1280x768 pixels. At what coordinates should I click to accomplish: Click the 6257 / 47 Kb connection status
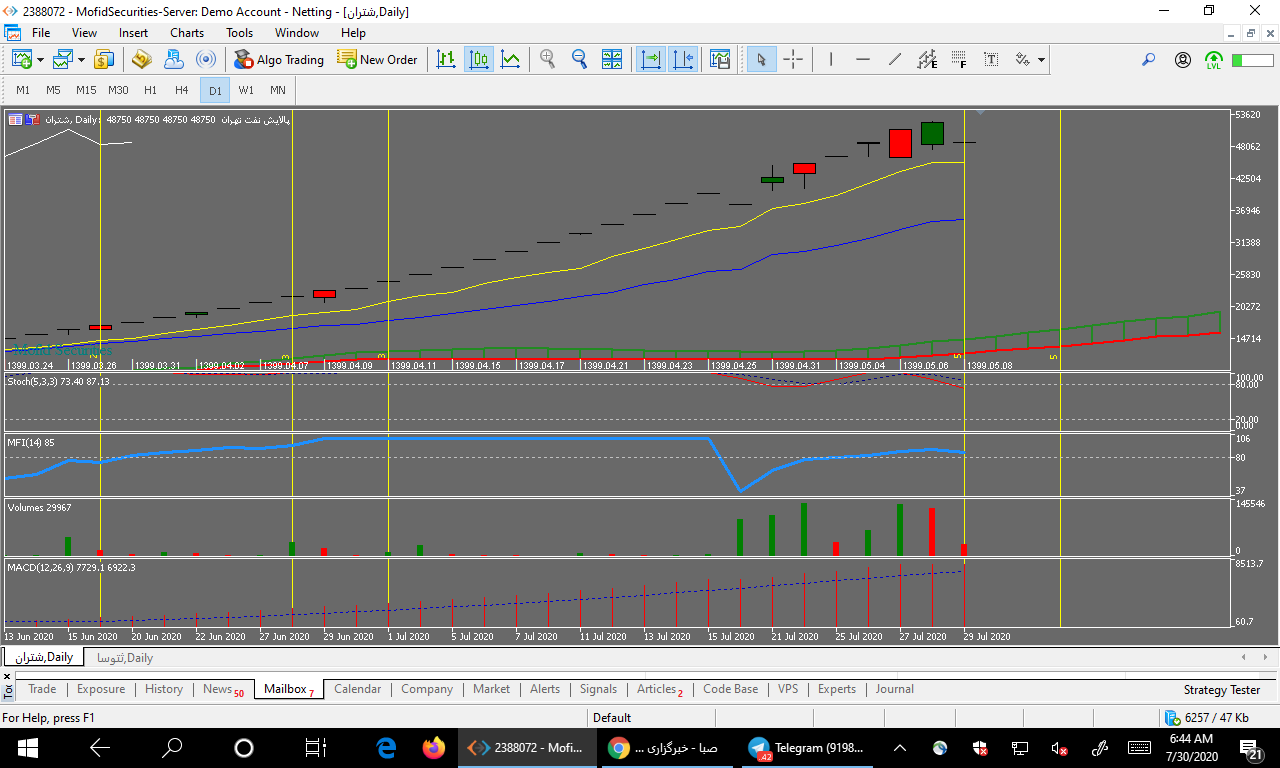(x=1207, y=717)
